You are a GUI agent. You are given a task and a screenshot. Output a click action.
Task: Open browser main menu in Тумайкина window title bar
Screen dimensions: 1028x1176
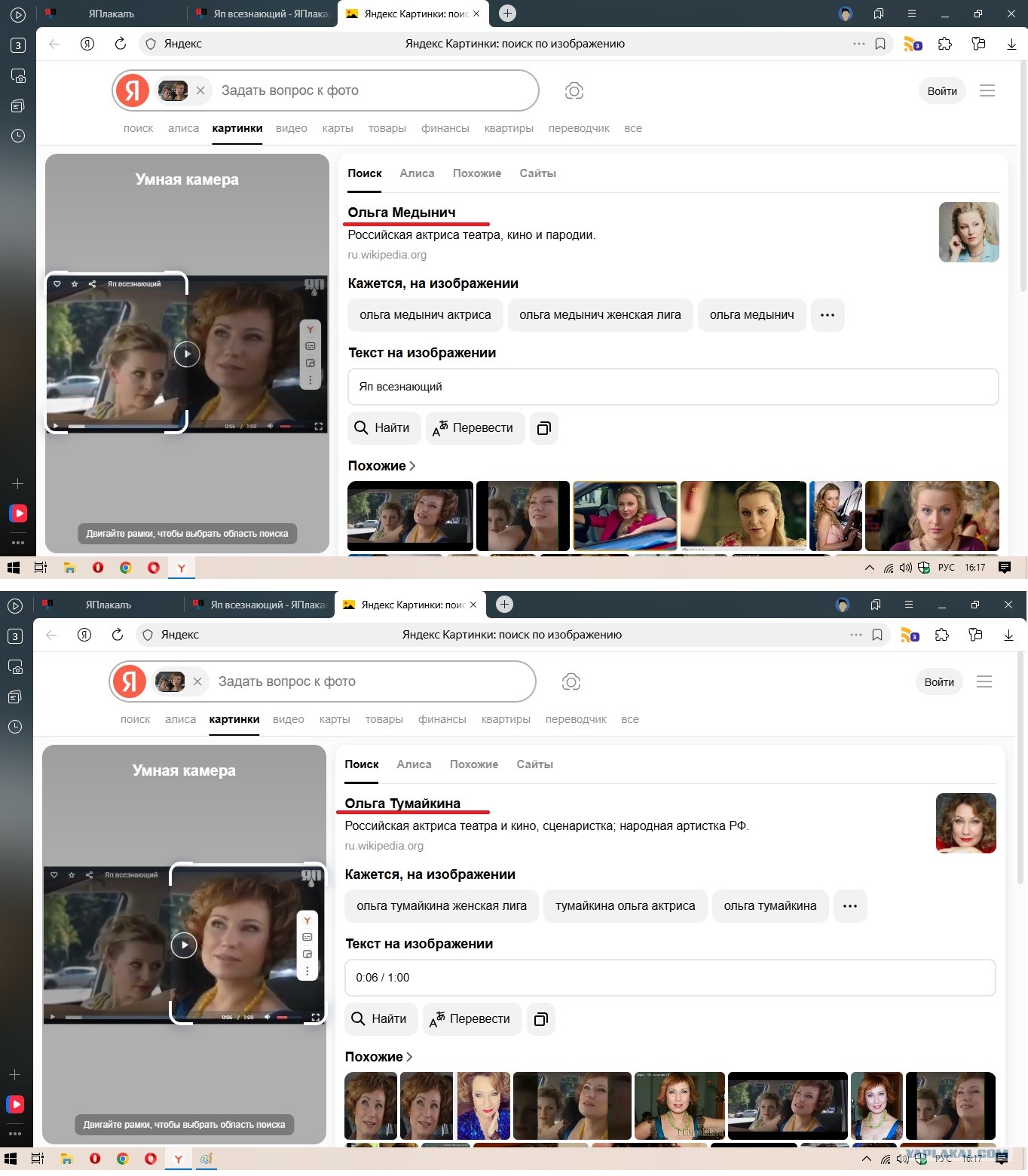pyautogui.click(x=909, y=605)
